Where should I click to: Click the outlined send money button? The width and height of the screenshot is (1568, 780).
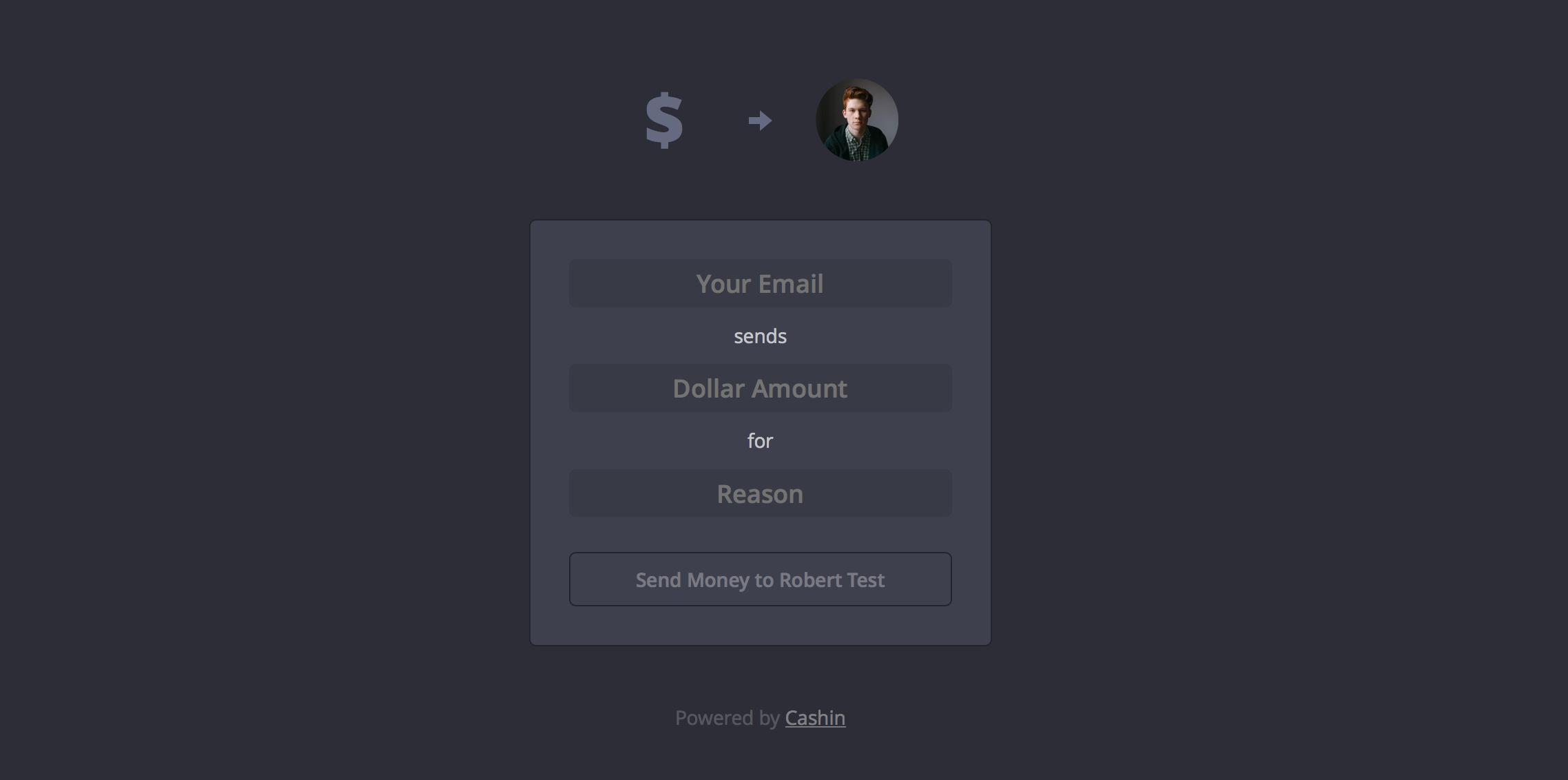pos(760,579)
